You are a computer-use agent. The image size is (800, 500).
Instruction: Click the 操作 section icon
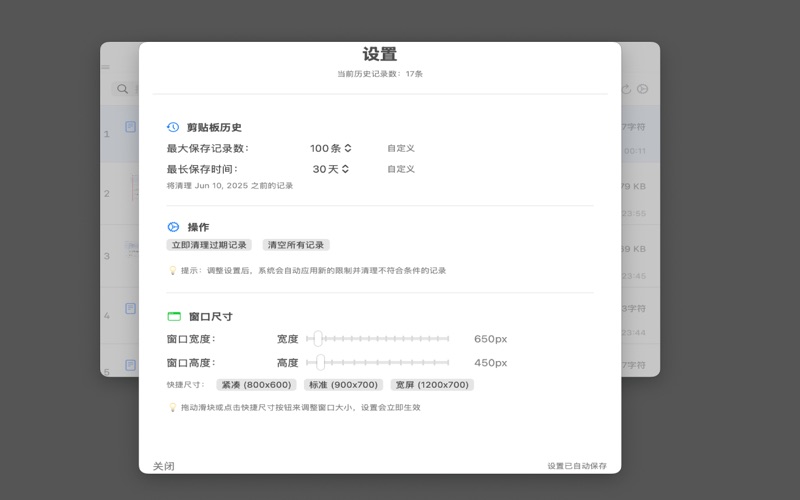point(173,227)
